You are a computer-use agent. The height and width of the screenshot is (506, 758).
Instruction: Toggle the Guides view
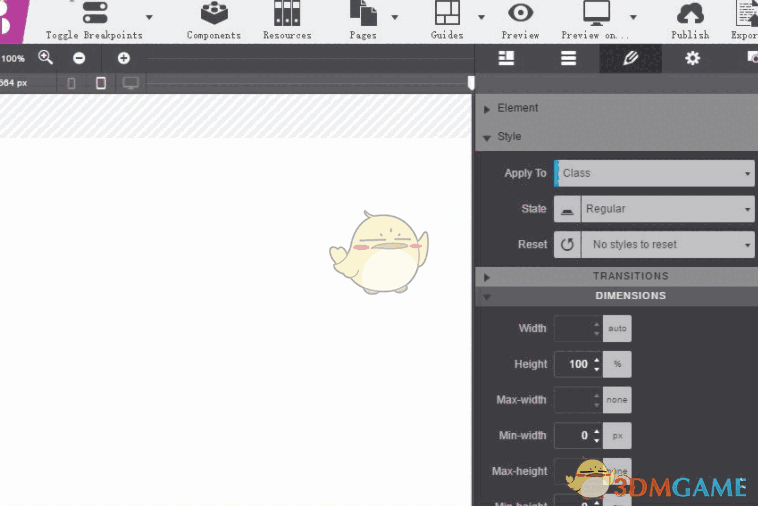click(x=447, y=14)
